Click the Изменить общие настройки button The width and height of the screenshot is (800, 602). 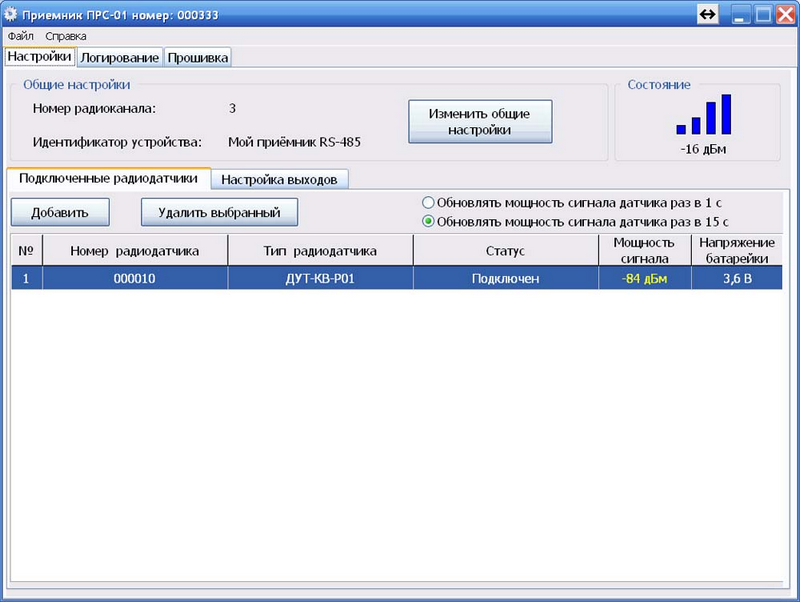tap(480, 121)
